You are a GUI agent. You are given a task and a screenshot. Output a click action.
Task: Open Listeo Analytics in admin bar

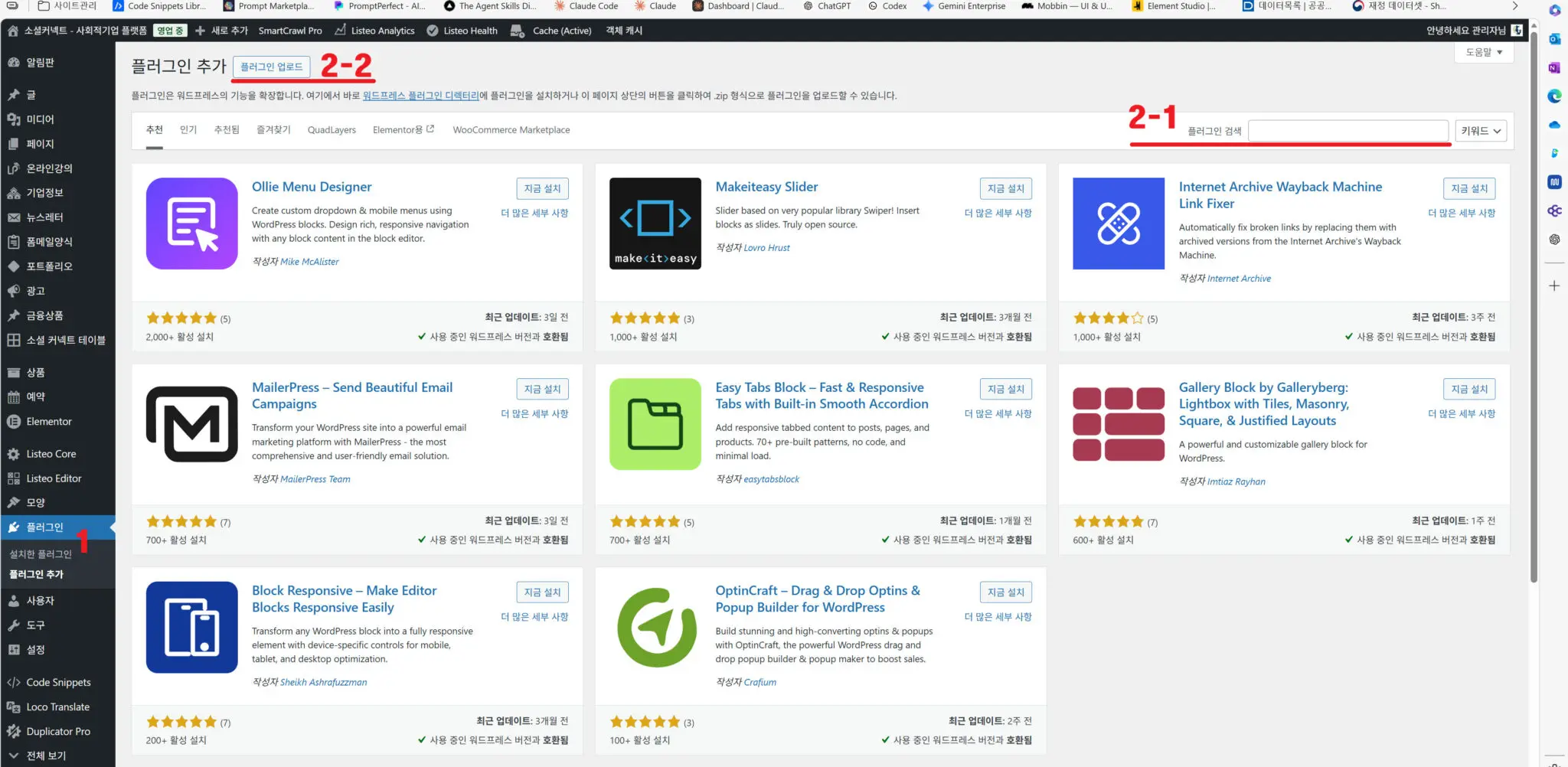374,31
